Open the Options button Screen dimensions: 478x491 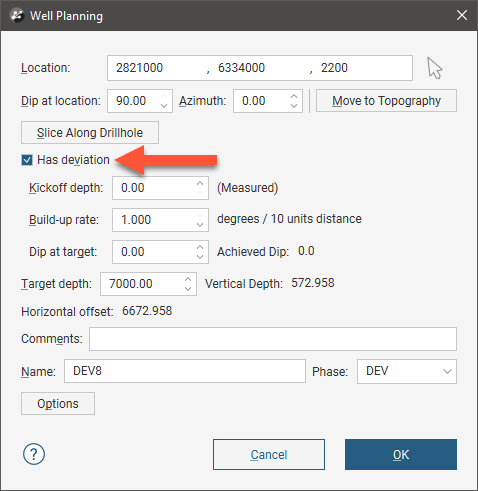point(58,404)
